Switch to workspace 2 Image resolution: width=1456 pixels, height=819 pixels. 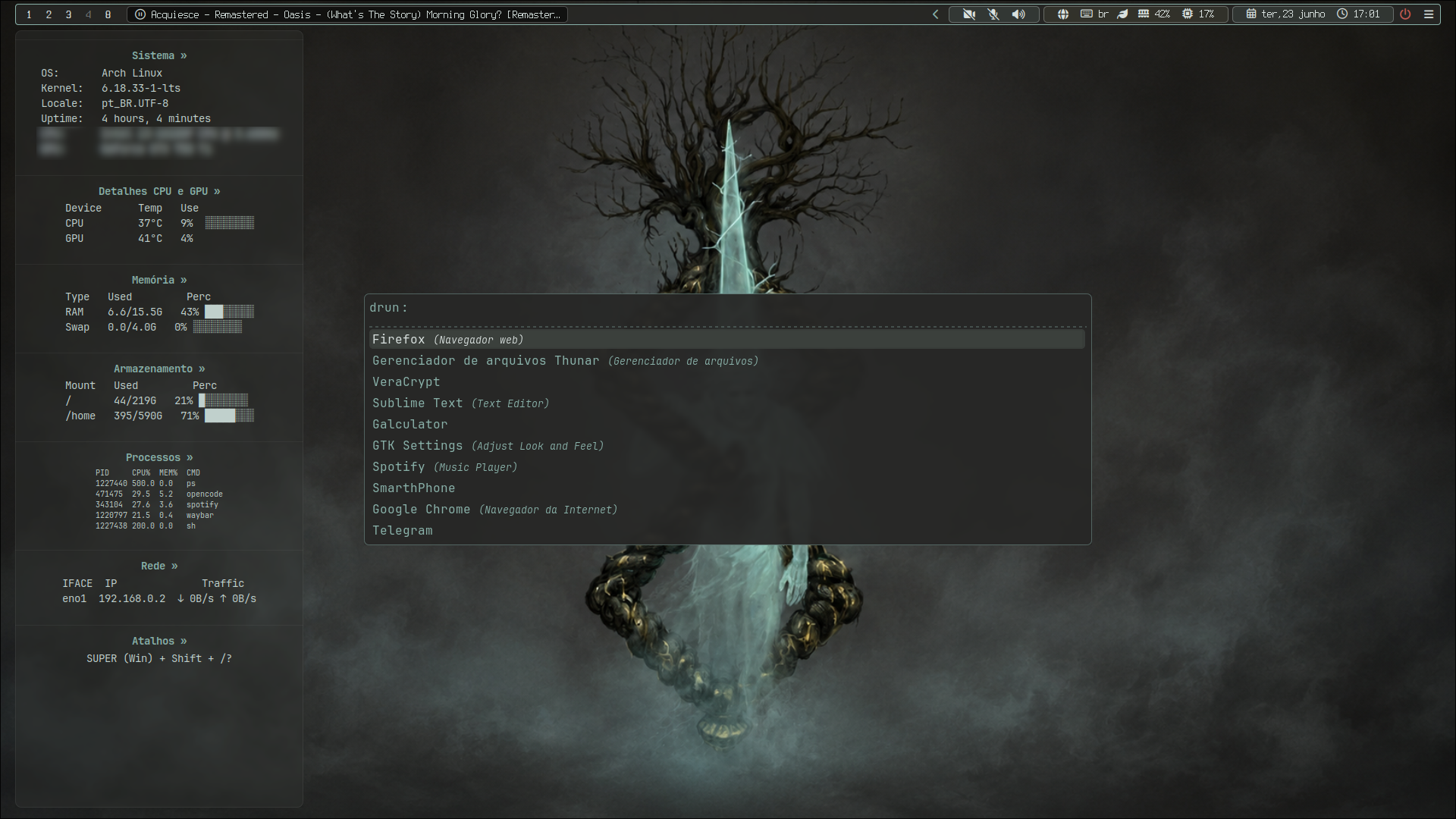(49, 14)
